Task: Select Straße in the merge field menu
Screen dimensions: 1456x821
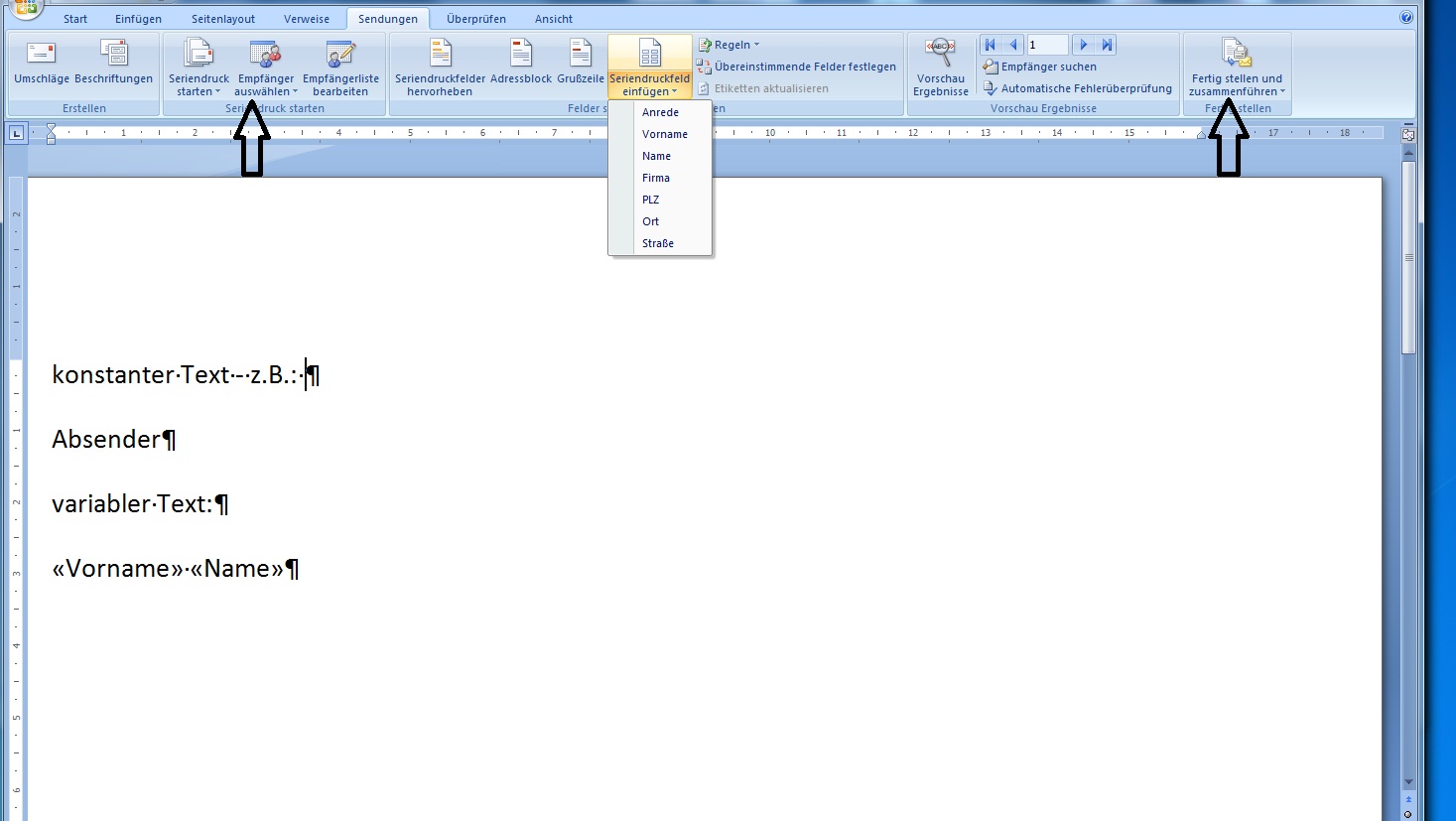Action: (657, 243)
